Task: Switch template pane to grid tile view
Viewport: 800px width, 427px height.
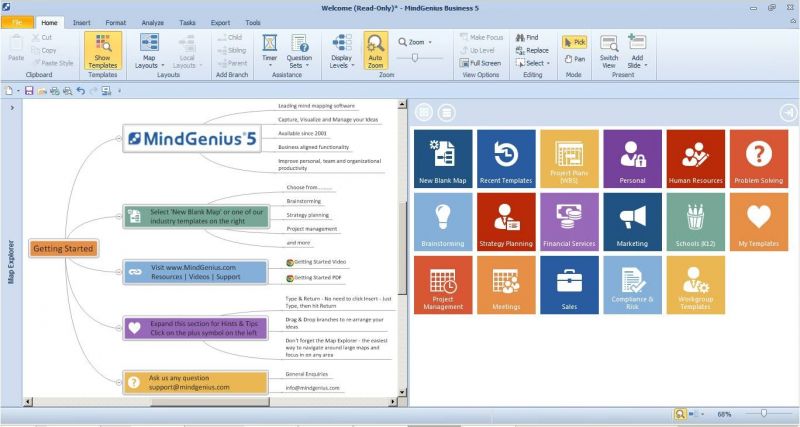Action: click(x=423, y=112)
